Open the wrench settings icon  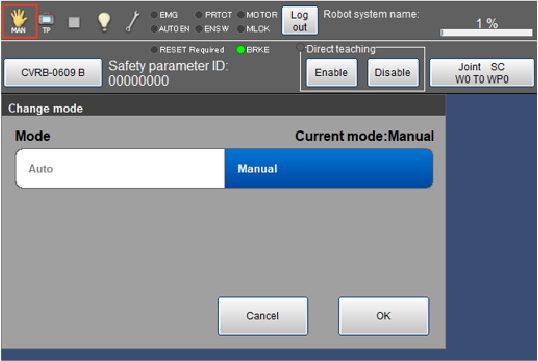pyautogui.click(x=132, y=22)
